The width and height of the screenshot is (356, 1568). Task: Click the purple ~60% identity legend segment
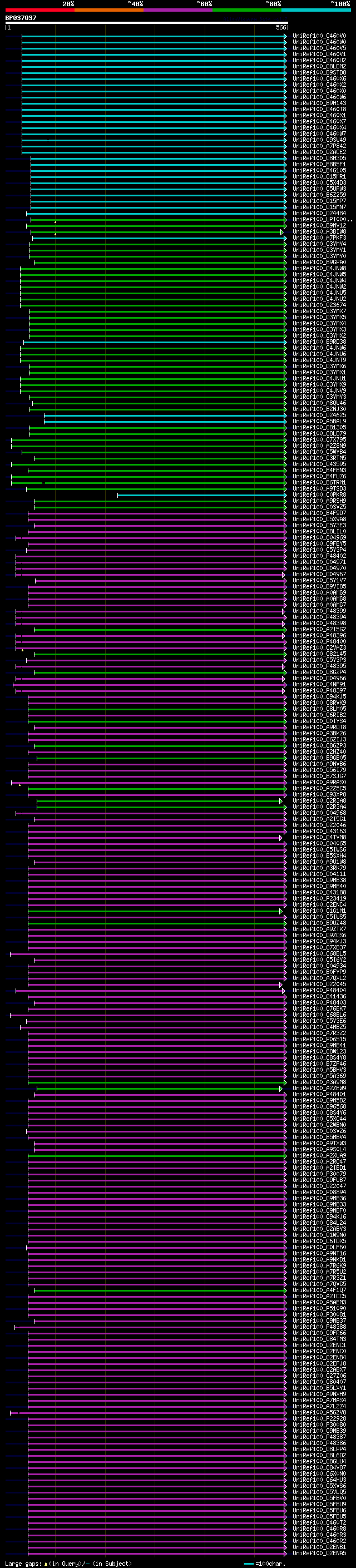point(179,10)
